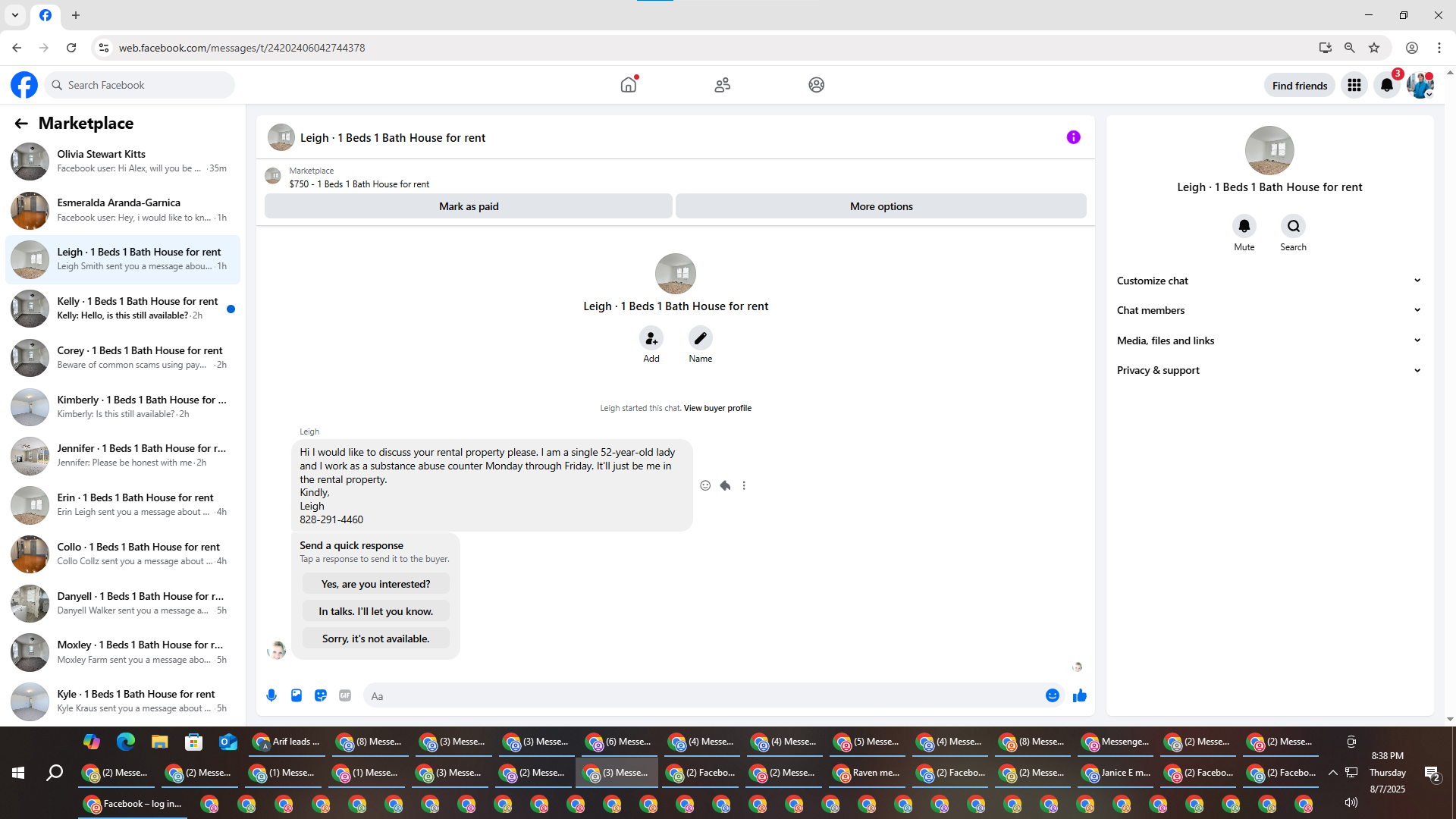
Task: Open Kyle's House for rent conversation
Action: pyautogui.click(x=123, y=701)
